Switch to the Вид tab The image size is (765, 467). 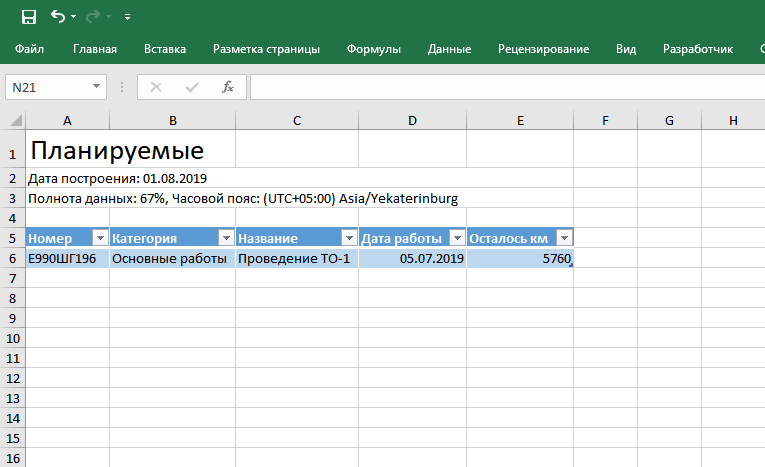[626, 49]
